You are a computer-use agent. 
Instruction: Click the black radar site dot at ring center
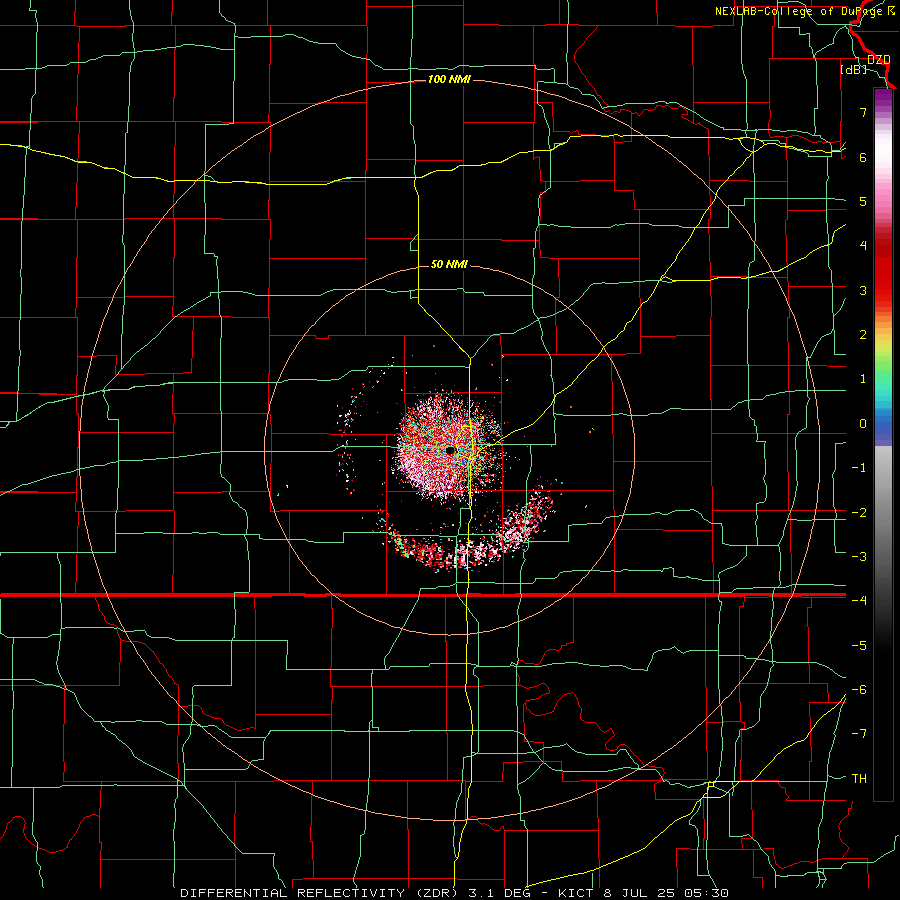tap(451, 451)
